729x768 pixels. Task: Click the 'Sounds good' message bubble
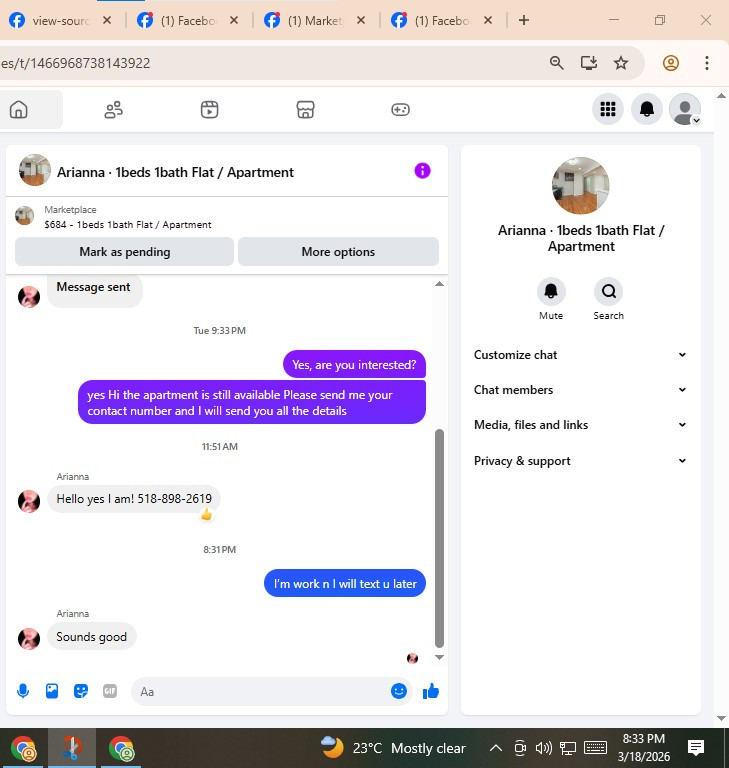click(x=92, y=637)
